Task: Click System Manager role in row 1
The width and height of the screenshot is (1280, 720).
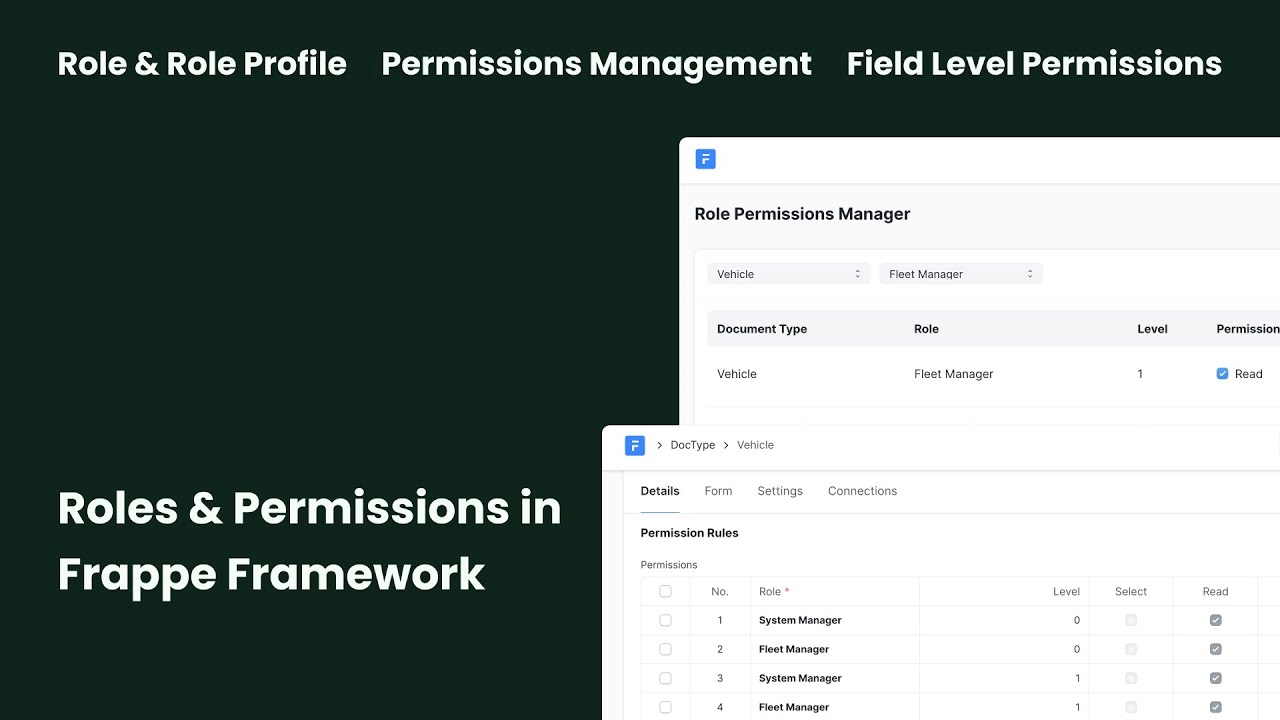Action: tap(800, 621)
